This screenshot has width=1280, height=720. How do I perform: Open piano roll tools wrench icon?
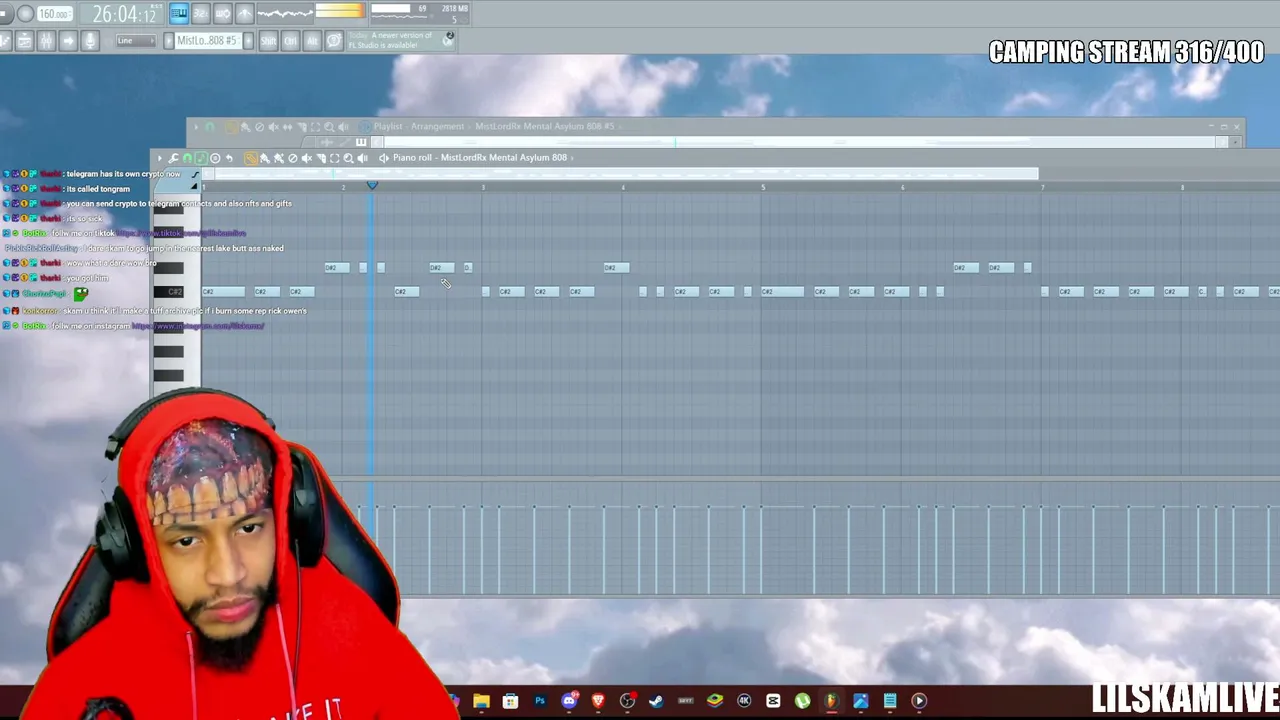[x=173, y=158]
